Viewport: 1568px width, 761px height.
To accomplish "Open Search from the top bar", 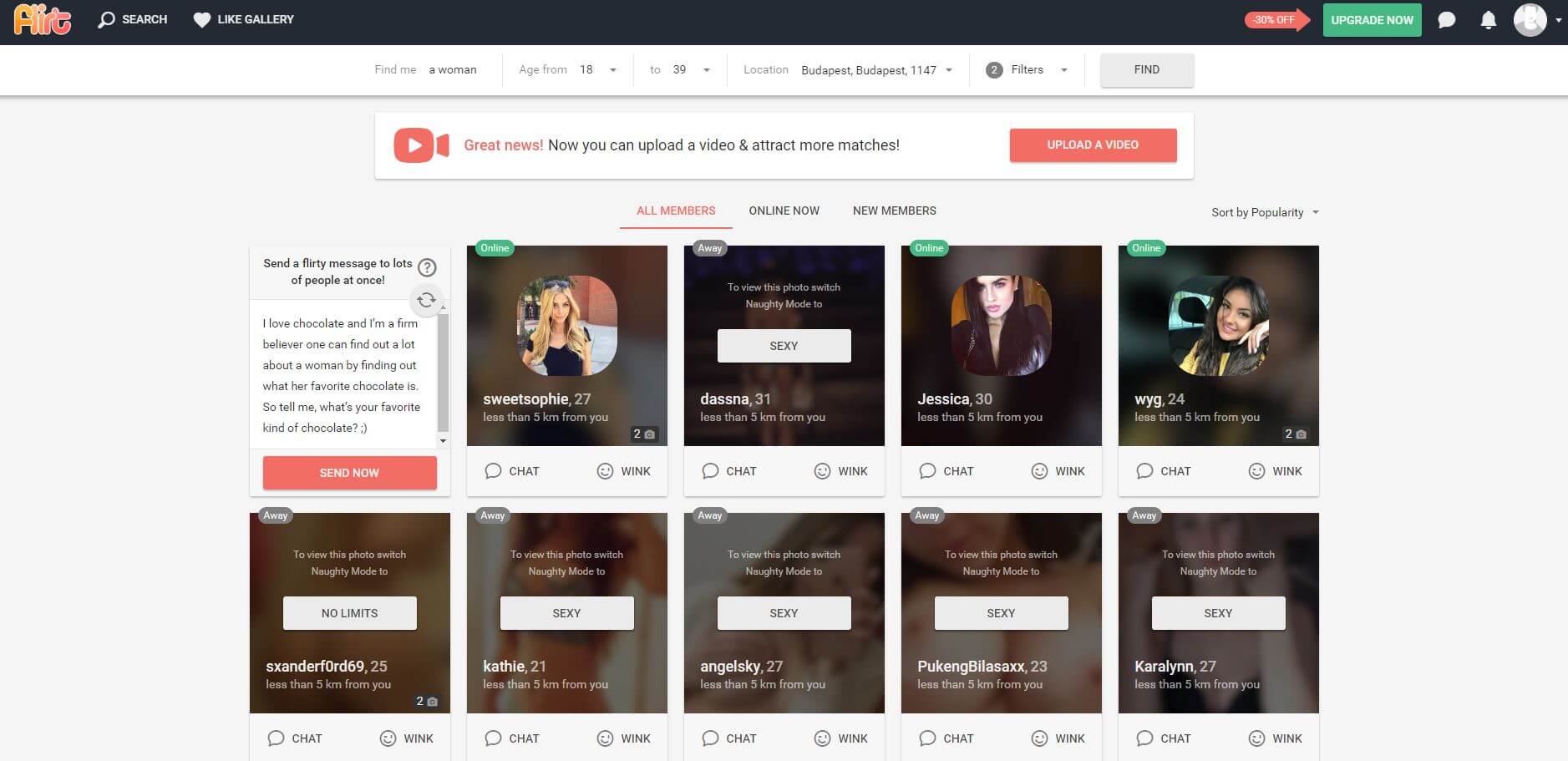I will click(x=133, y=19).
